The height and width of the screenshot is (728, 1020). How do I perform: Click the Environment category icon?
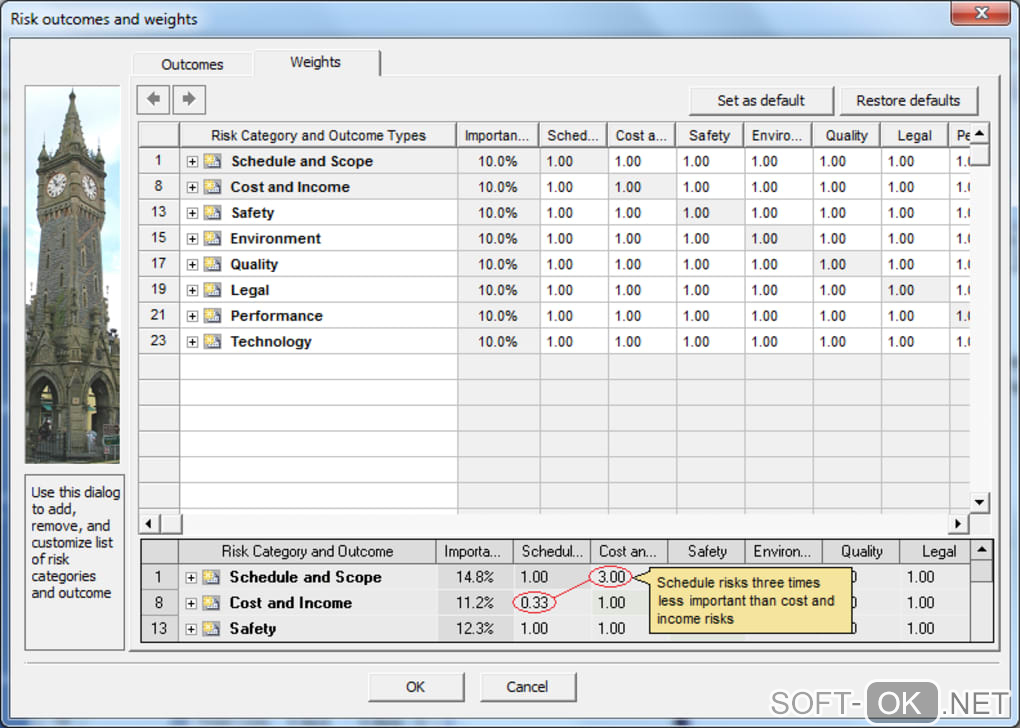(213, 238)
